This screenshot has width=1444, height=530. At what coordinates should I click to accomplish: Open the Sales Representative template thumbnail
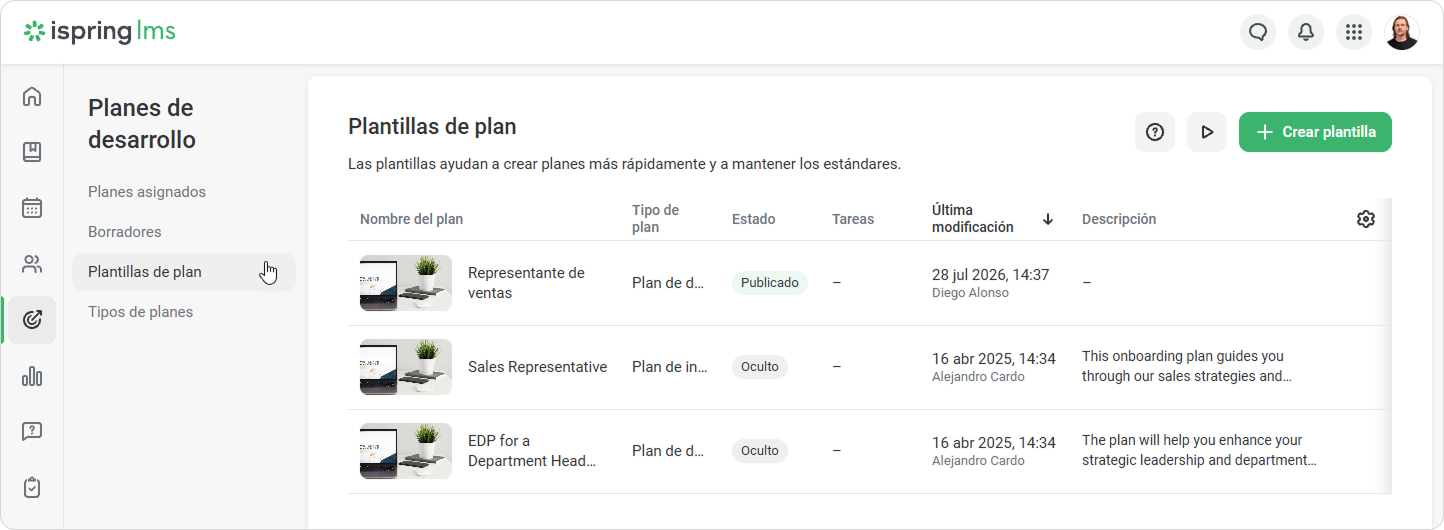406,367
